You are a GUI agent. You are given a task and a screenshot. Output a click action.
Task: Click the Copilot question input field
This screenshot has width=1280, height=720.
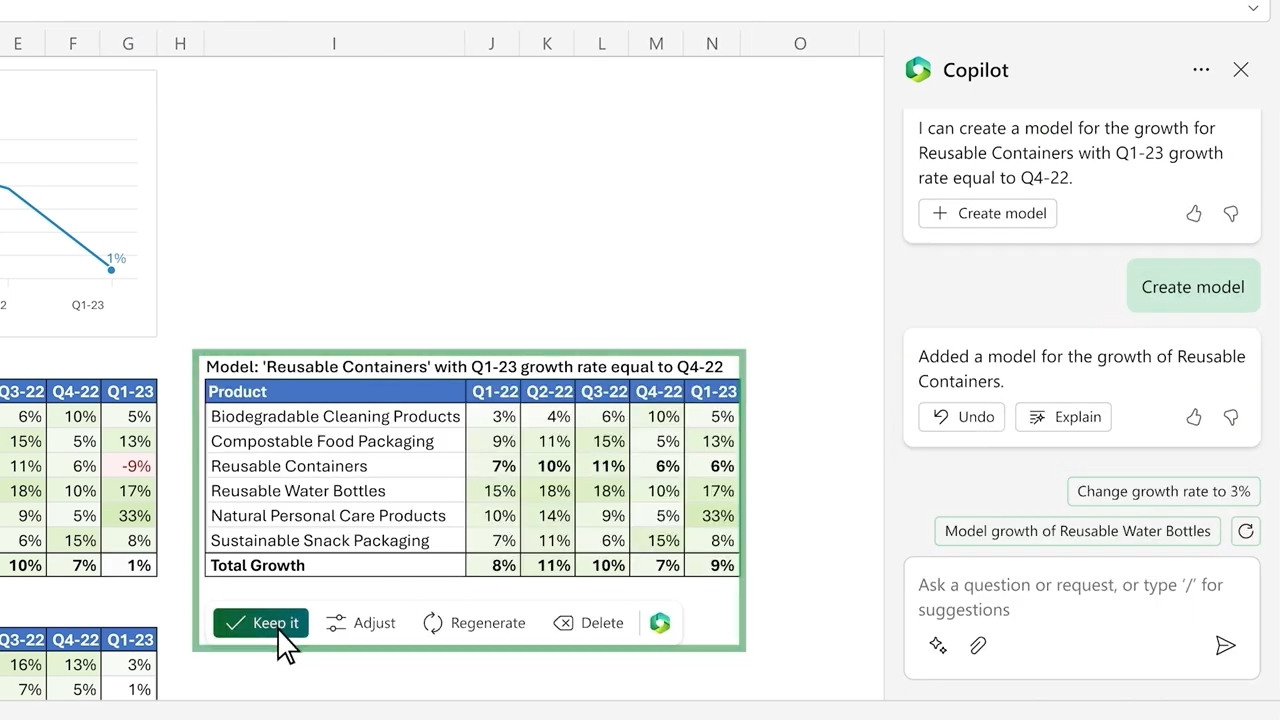coord(1070,597)
